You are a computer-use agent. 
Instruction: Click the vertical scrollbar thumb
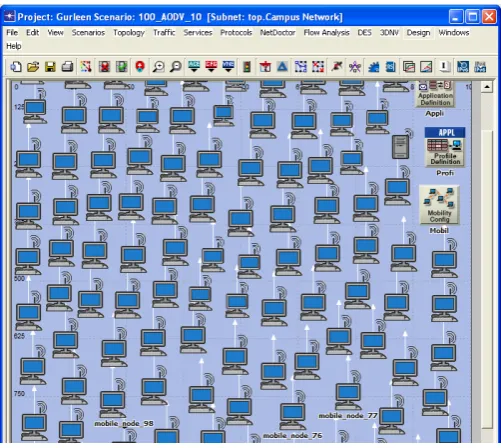point(487,278)
